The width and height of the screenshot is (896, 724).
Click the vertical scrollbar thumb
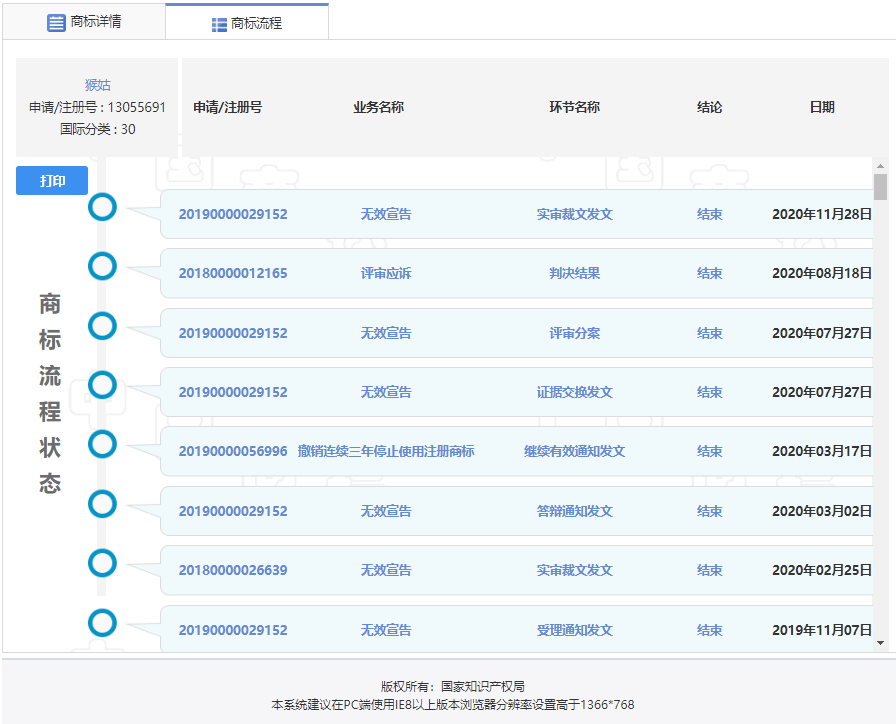[880, 187]
